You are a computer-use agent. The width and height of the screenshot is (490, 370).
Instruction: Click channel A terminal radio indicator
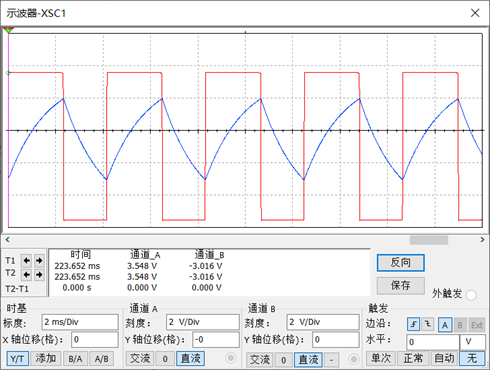pos(230,358)
